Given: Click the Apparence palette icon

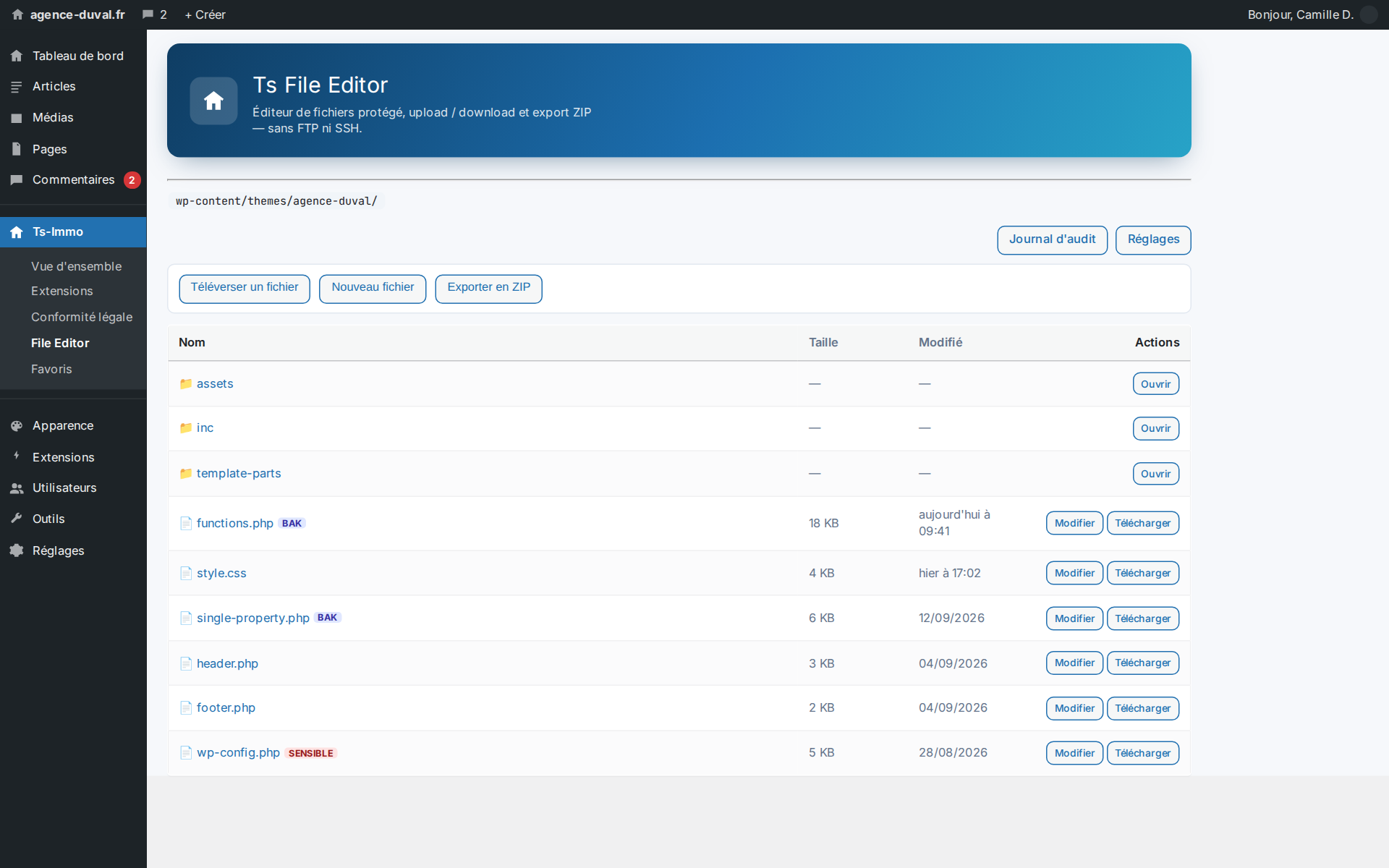Looking at the screenshot, I should (17, 425).
